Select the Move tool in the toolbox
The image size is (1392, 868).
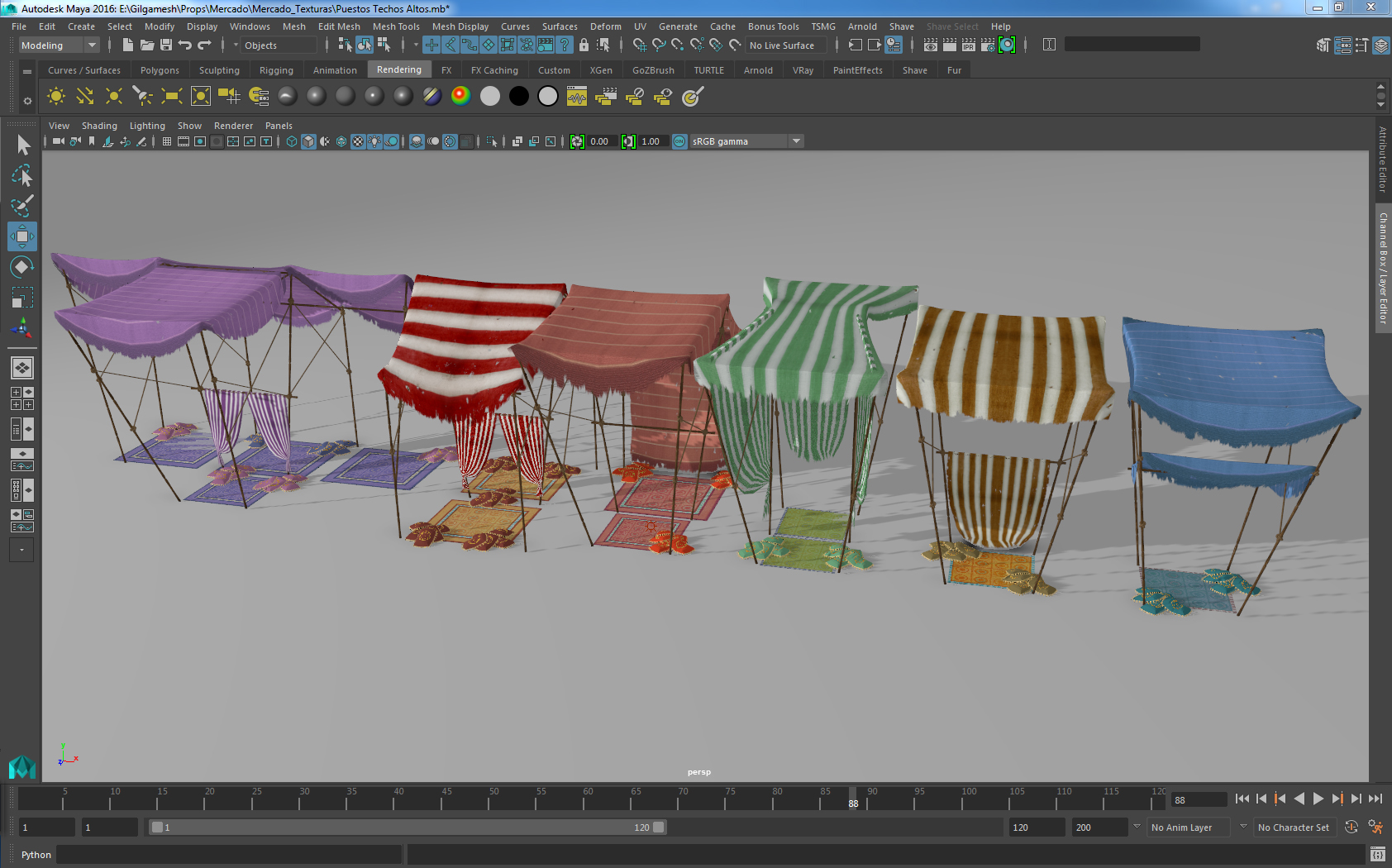click(x=22, y=236)
